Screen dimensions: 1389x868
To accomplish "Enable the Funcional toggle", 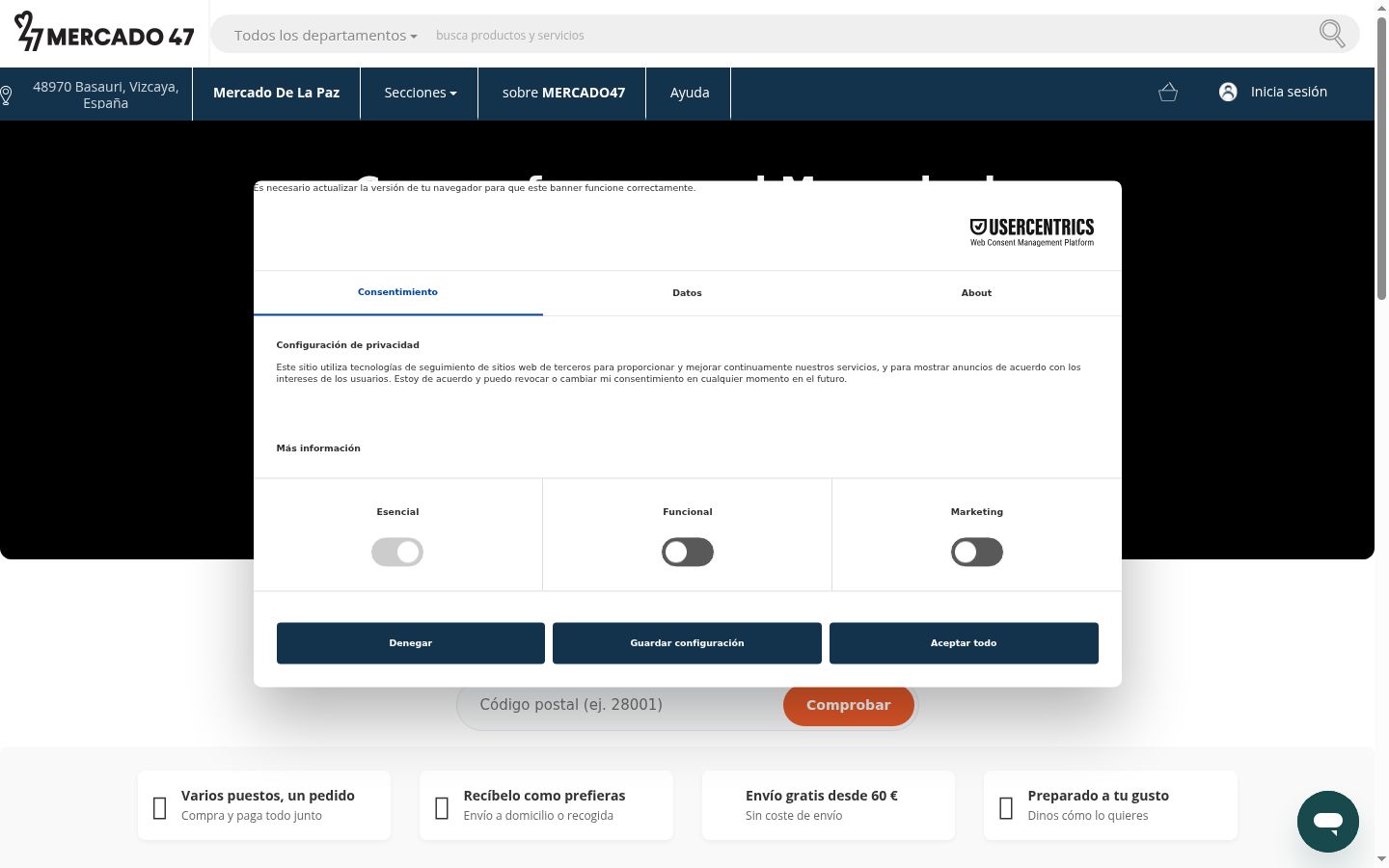I will pyautogui.click(x=688, y=552).
